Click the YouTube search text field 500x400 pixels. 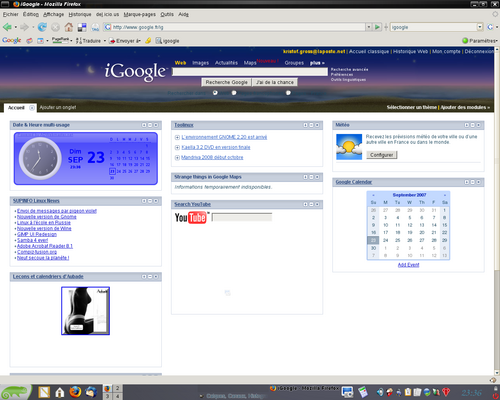(x=242, y=217)
